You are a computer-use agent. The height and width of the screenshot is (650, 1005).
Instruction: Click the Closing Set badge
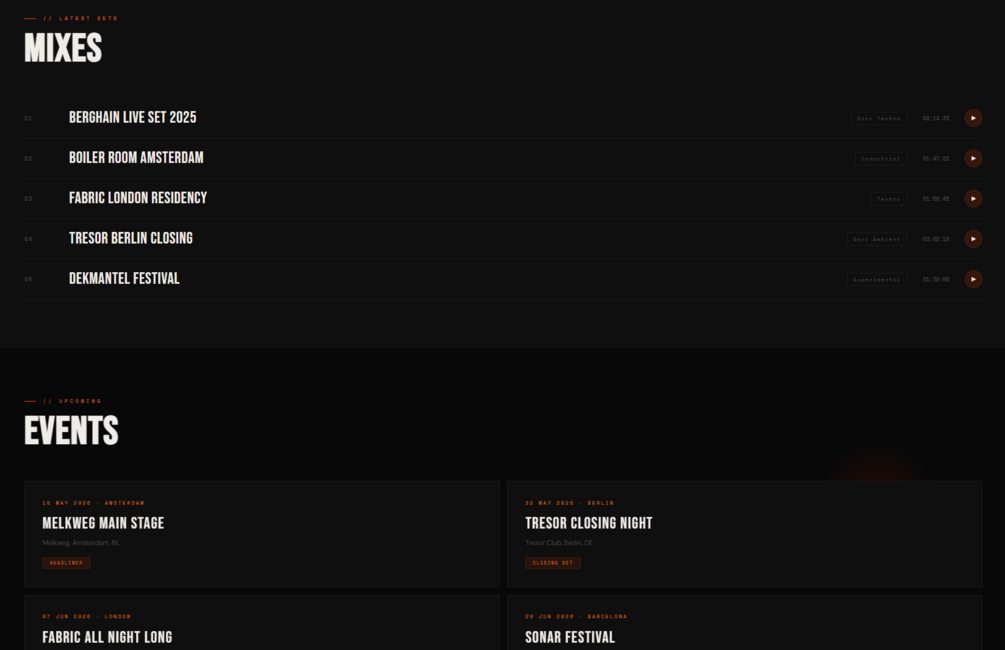[552, 563]
